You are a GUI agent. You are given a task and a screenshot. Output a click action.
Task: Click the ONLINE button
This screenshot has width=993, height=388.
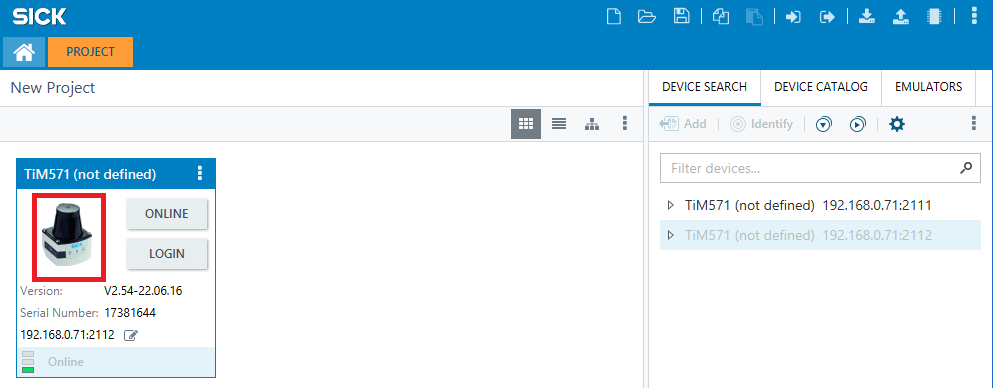click(x=167, y=214)
